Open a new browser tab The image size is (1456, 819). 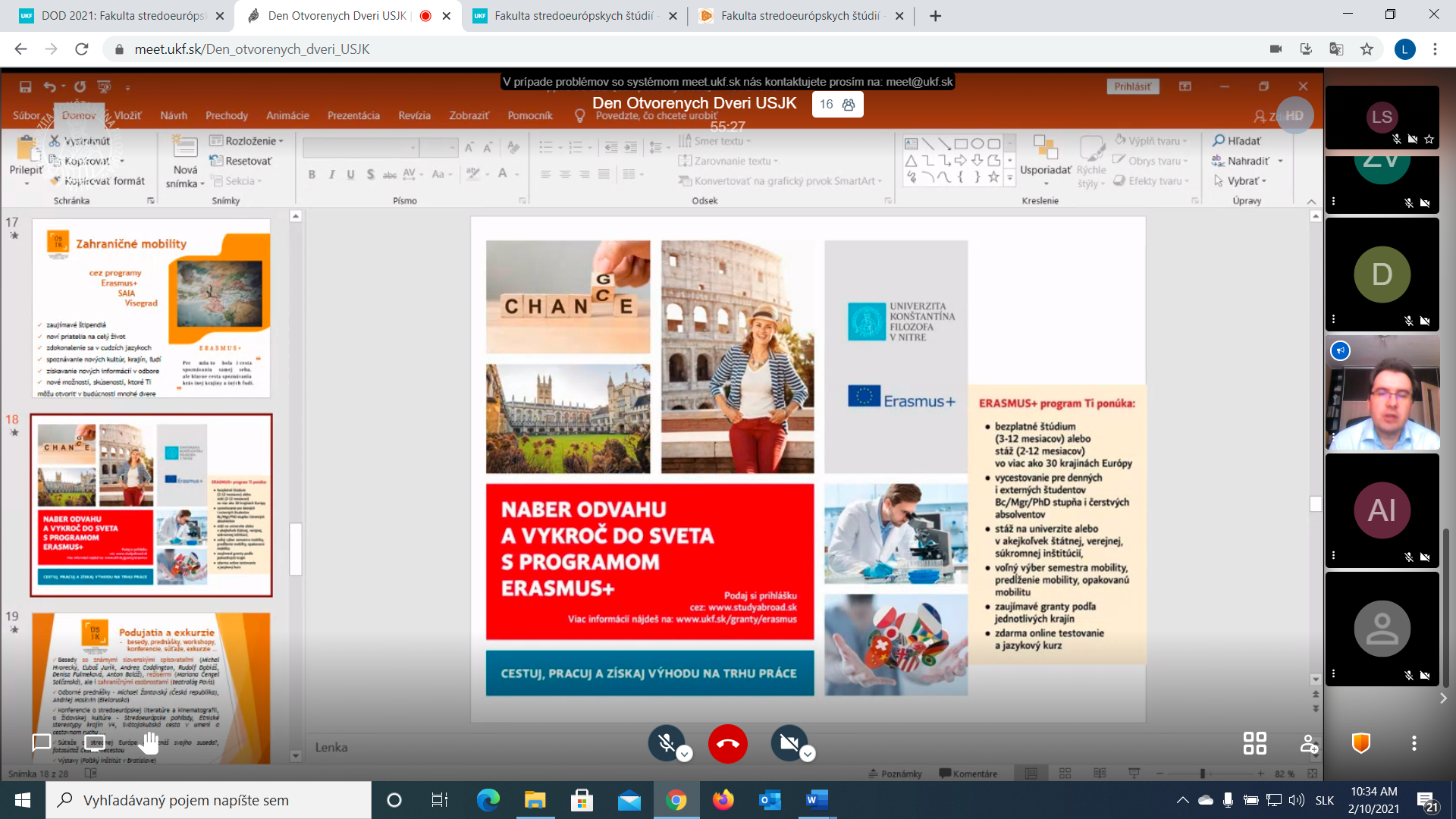[x=935, y=16]
